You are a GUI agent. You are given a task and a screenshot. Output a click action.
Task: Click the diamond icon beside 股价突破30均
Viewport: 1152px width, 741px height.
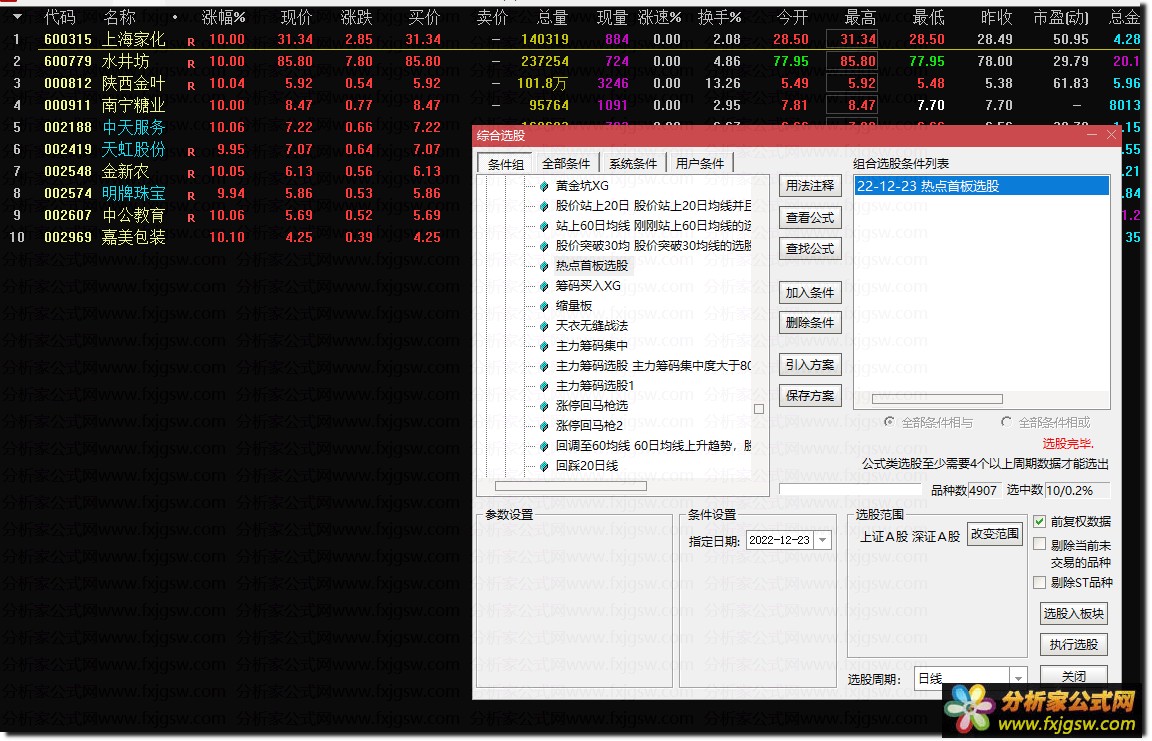544,246
